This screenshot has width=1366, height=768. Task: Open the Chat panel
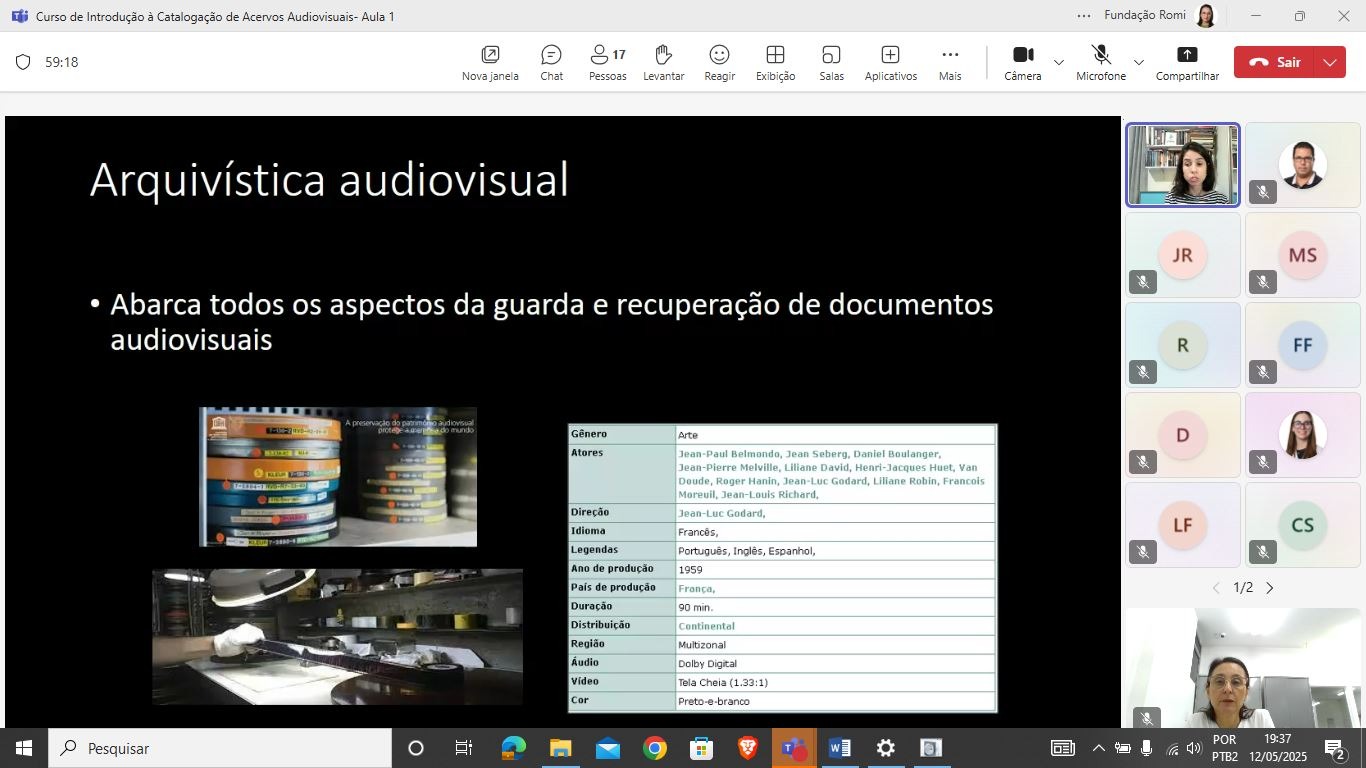551,62
